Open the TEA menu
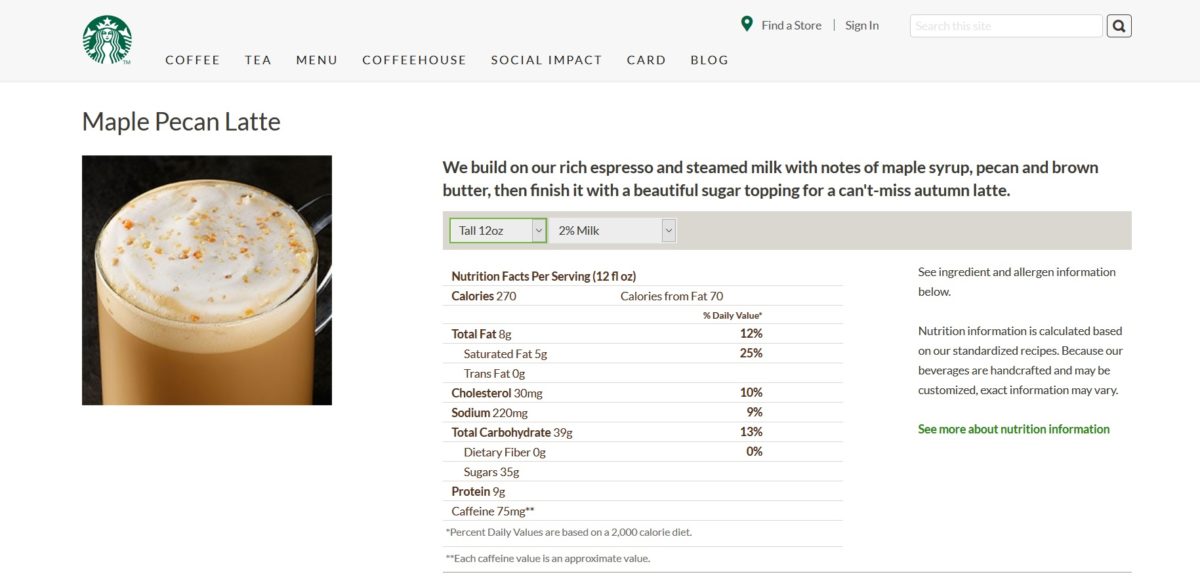 (x=258, y=60)
